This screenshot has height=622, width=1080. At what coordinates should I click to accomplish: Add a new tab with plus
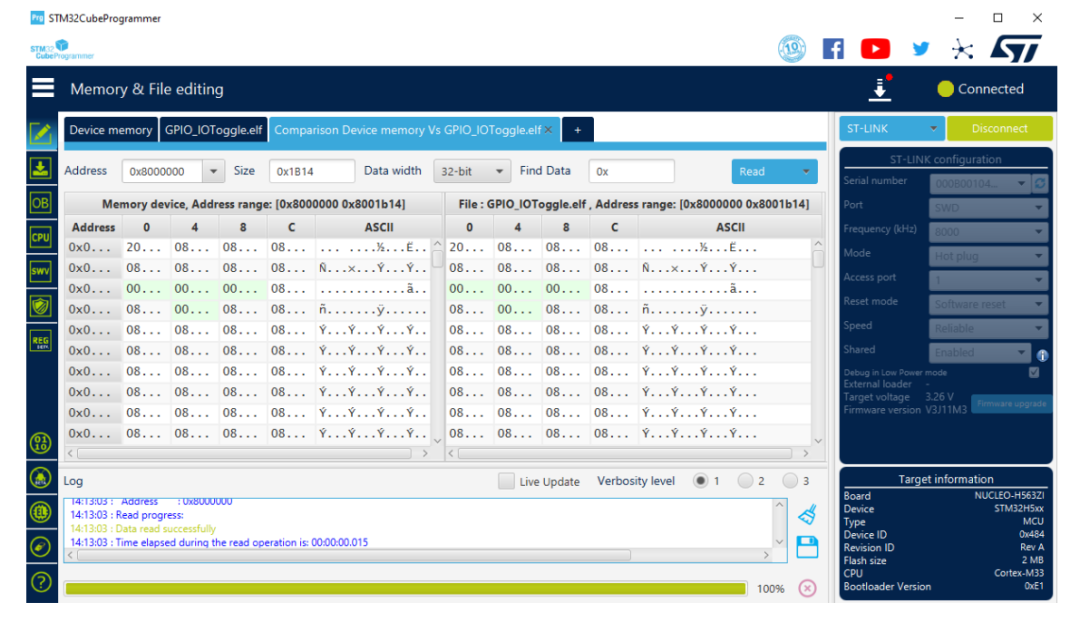577,129
